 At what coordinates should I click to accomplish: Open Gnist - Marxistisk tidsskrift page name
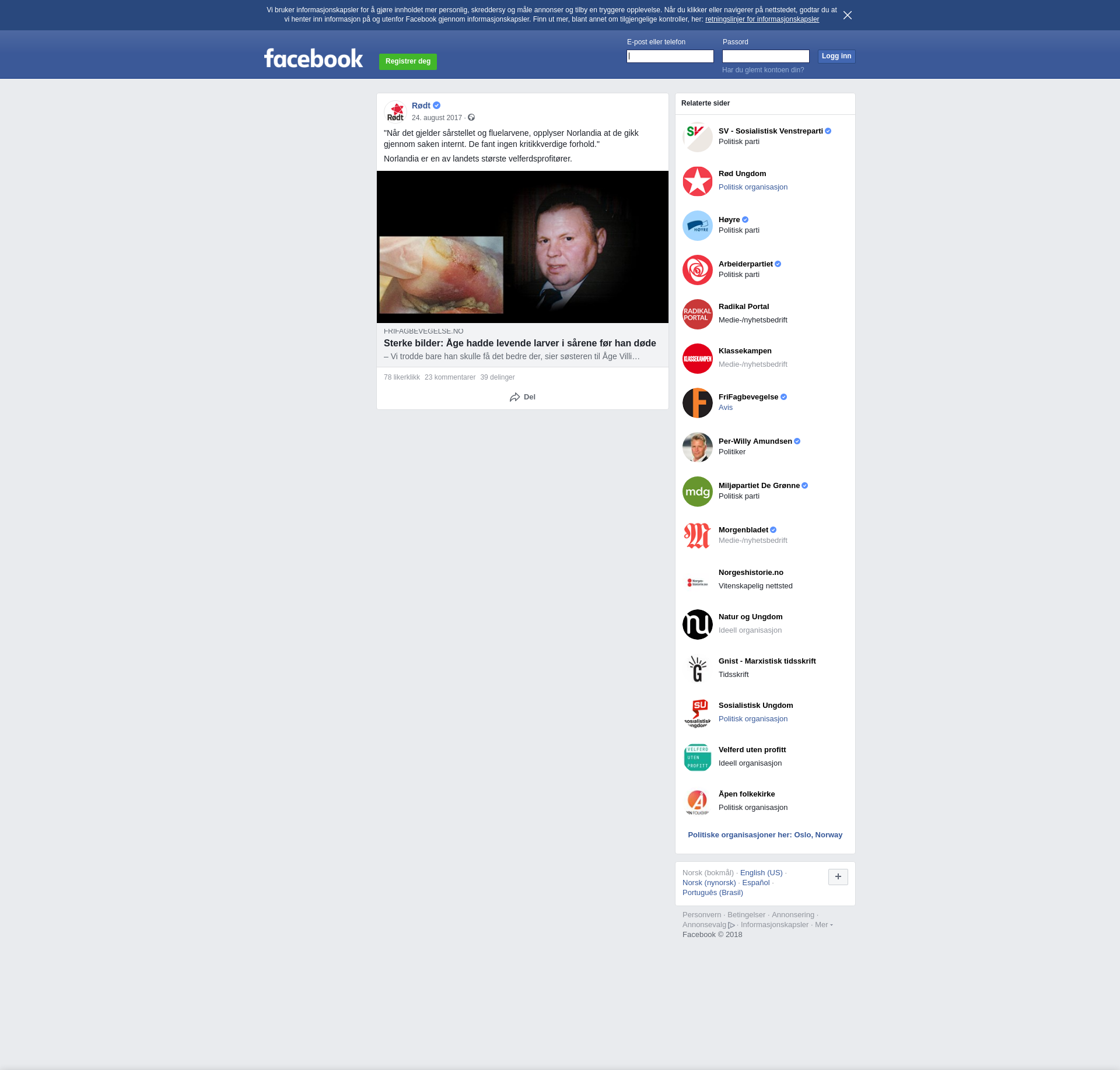point(767,661)
